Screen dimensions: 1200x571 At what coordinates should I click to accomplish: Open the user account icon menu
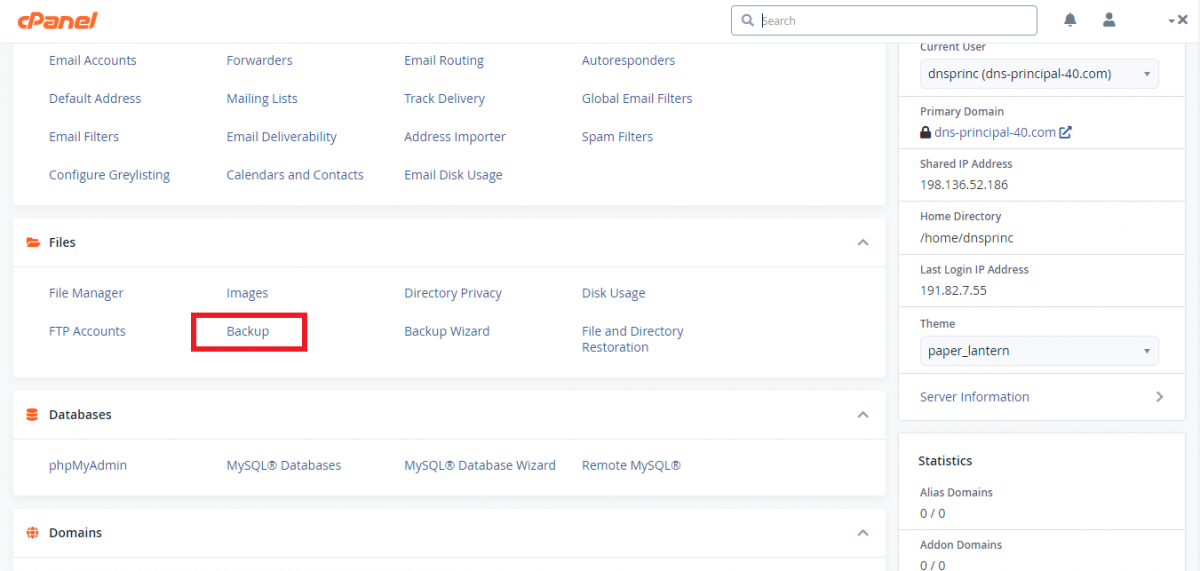click(1109, 20)
